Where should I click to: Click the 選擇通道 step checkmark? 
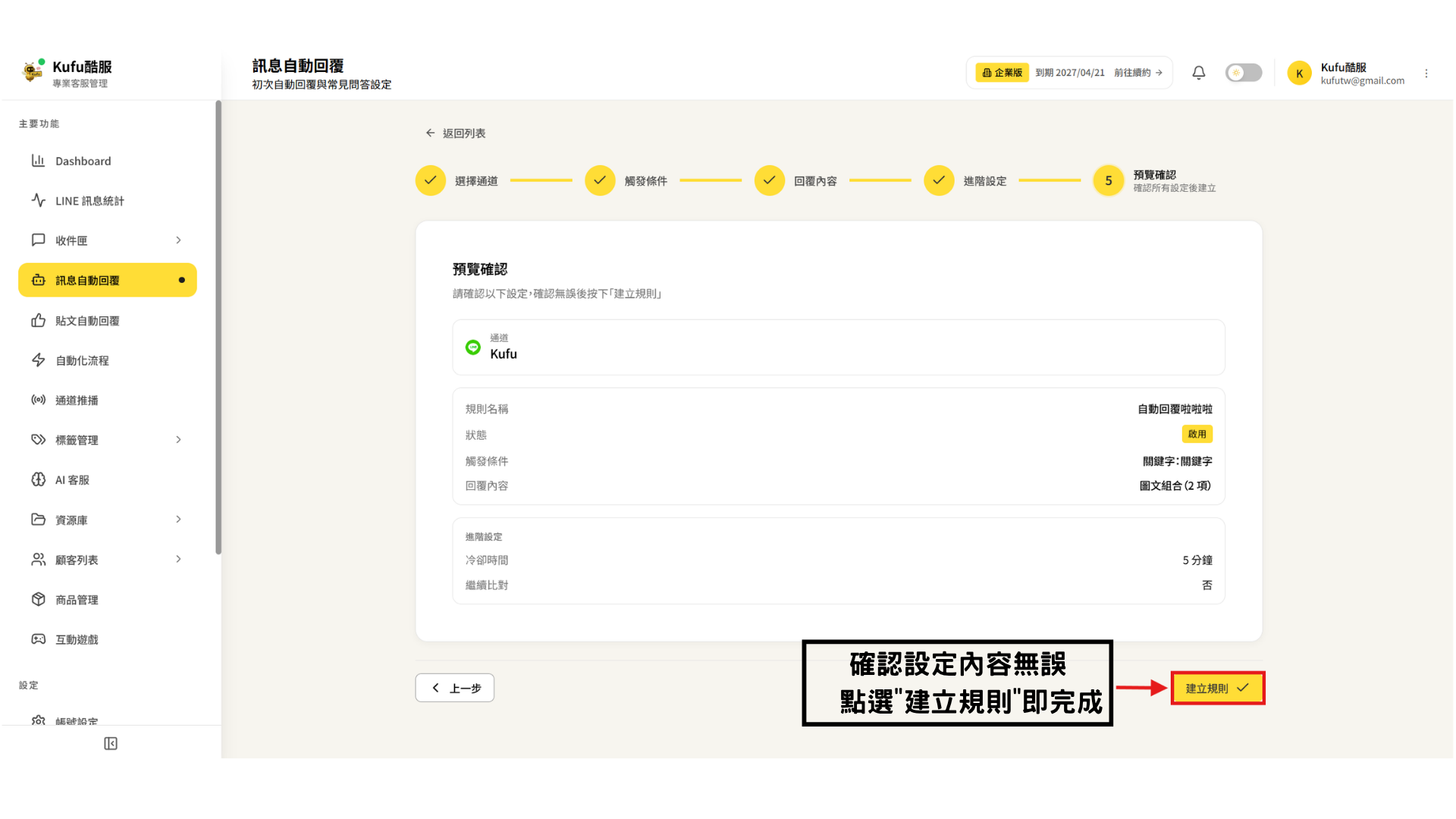[430, 180]
